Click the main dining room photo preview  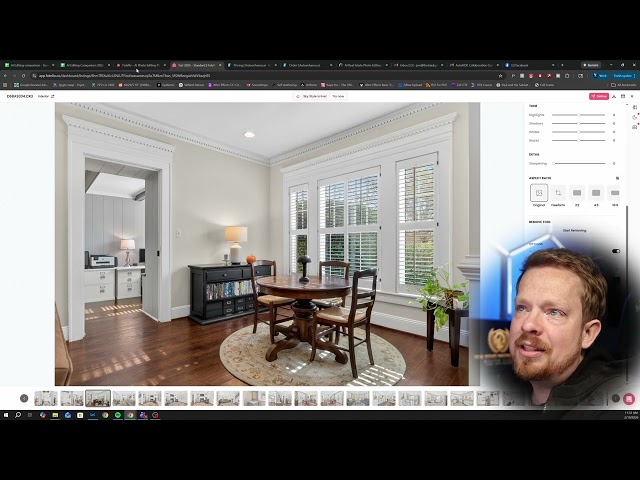(267, 244)
